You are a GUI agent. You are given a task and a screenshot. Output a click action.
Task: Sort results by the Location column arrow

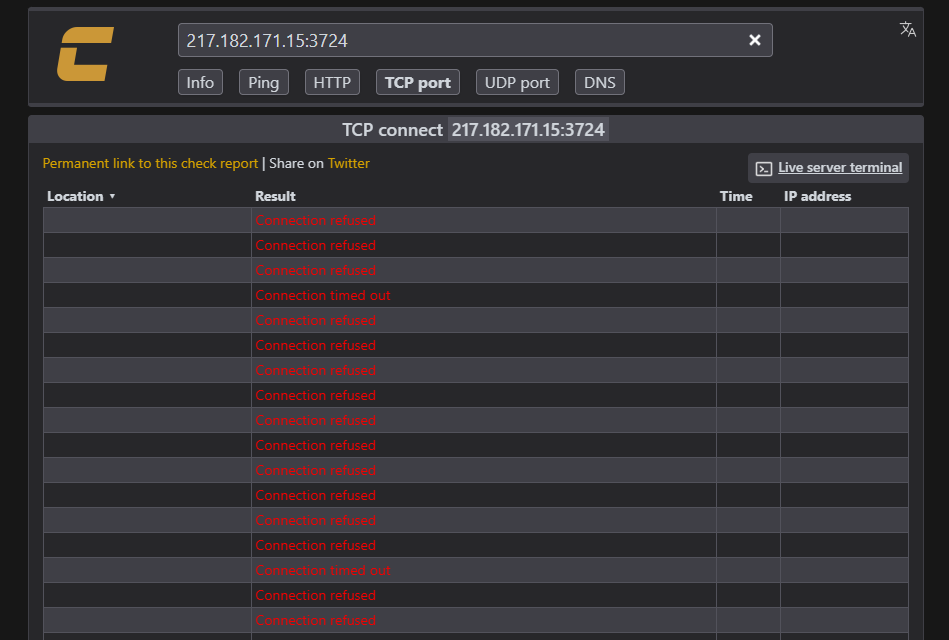point(112,196)
